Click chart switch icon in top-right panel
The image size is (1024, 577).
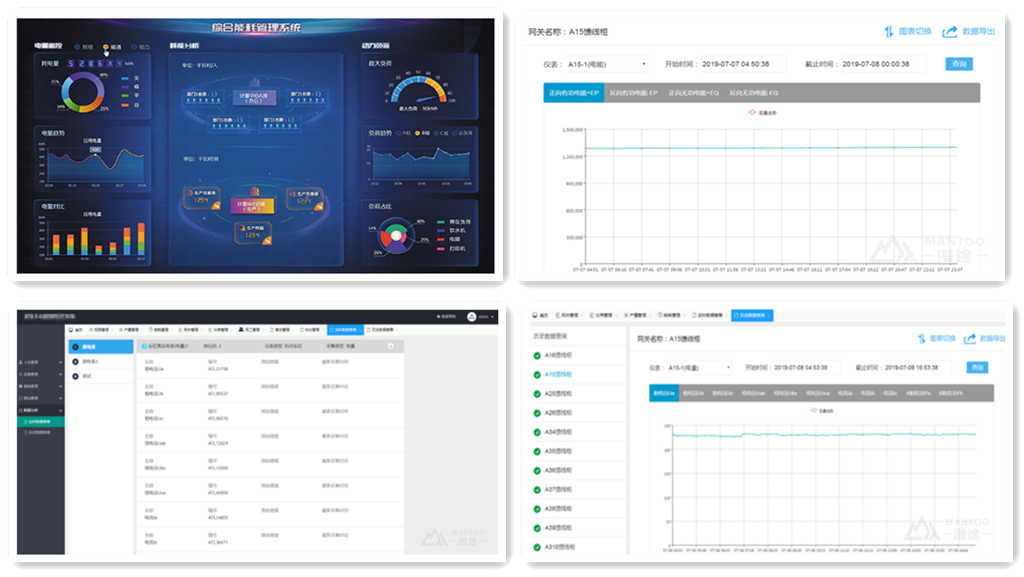pyautogui.click(x=889, y=32)
